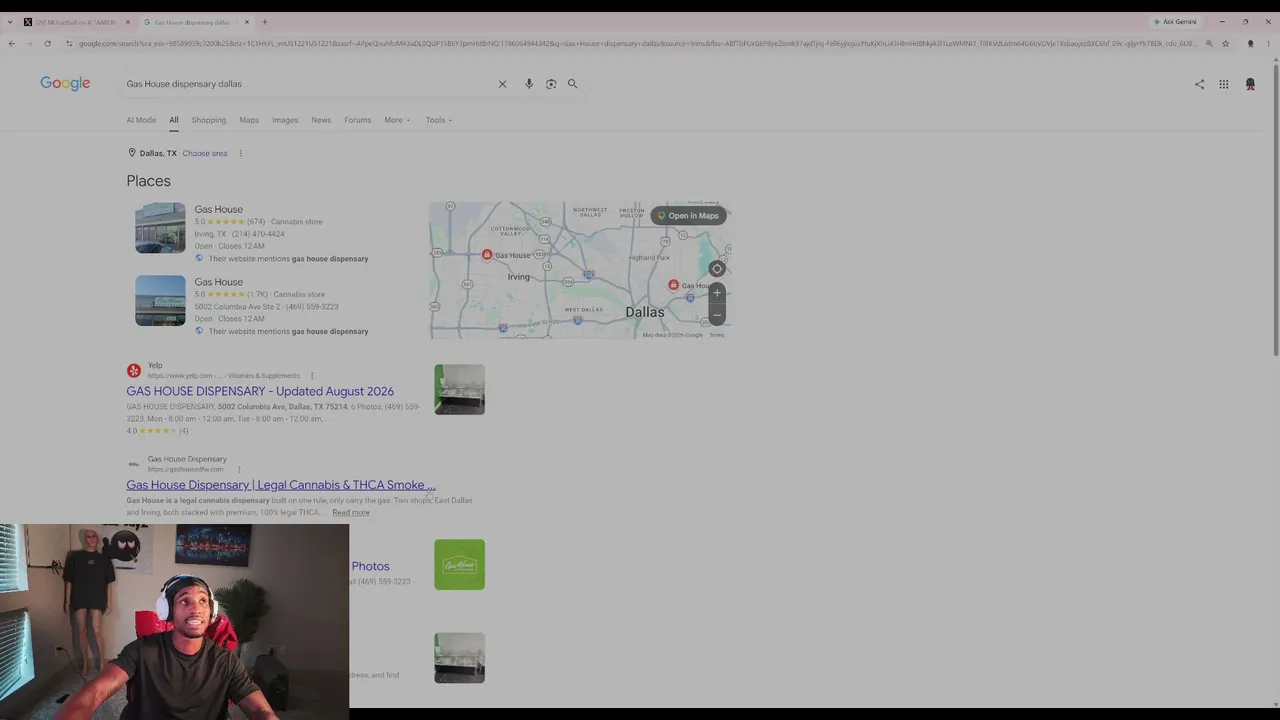1280x720 pixels.
Task: Open the Gas House Irving, TX place listing
Action: (218, 209)
